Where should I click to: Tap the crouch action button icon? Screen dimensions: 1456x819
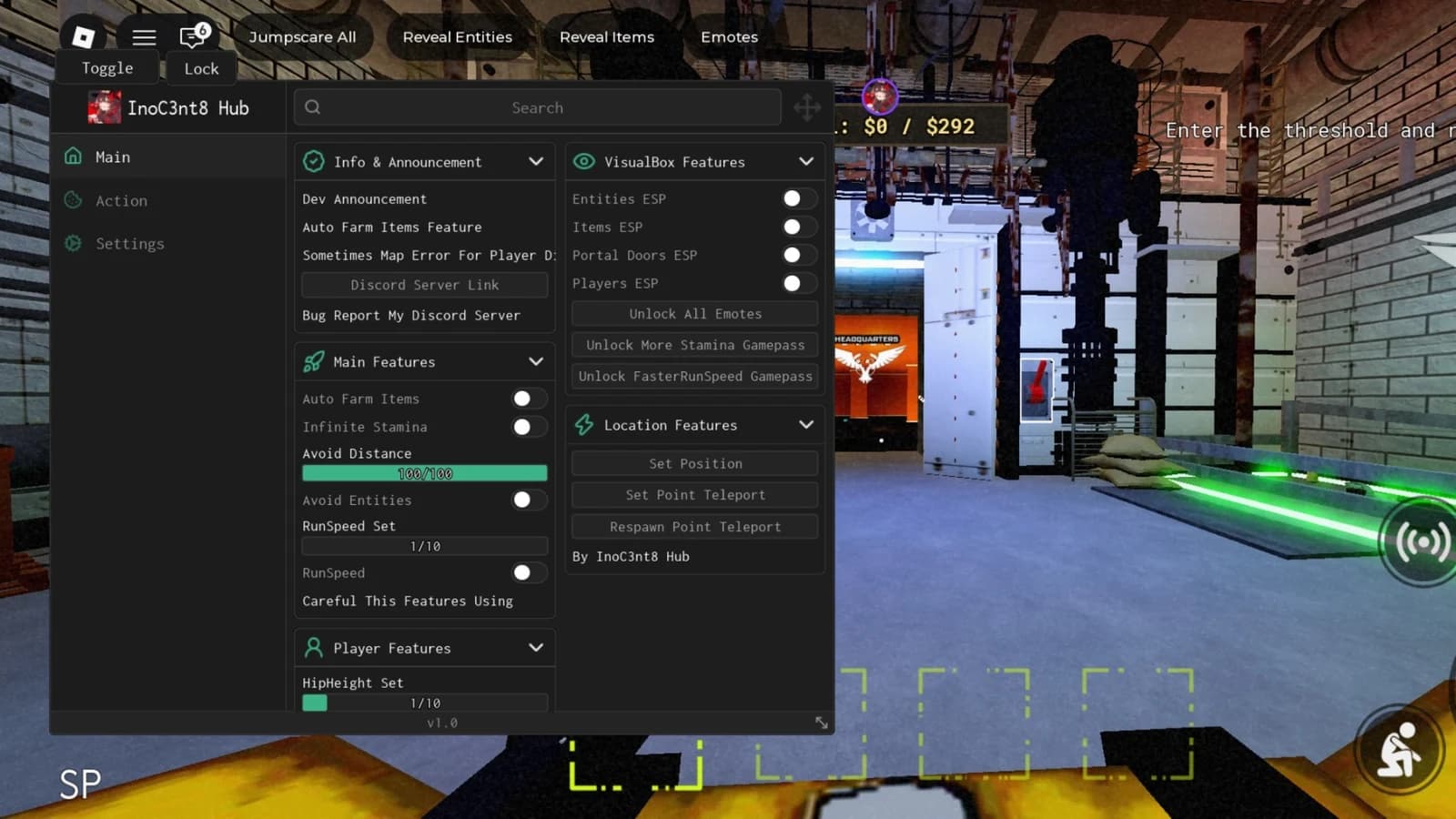[x=1400, y=750]
